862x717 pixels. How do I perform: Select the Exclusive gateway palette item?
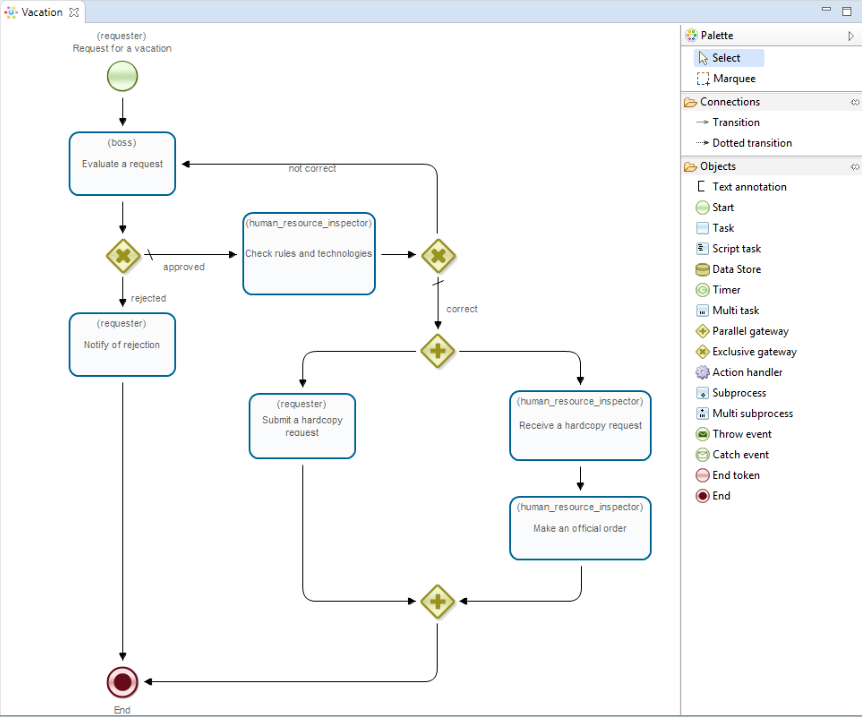(753, 352)
